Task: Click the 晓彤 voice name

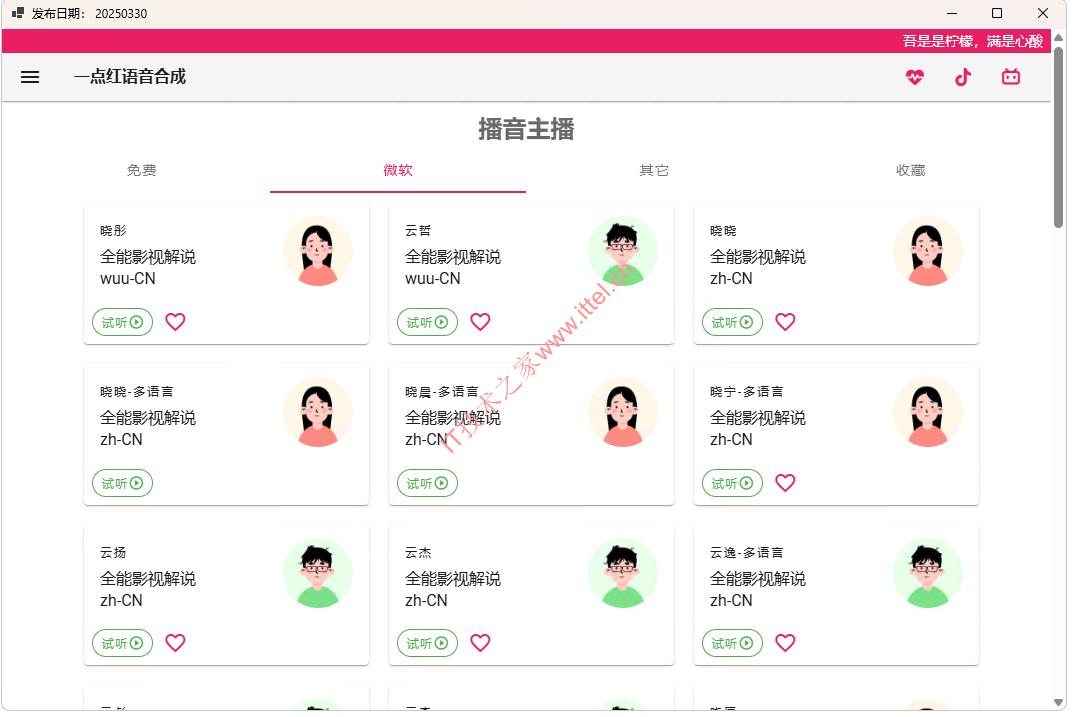Action: 114,231
